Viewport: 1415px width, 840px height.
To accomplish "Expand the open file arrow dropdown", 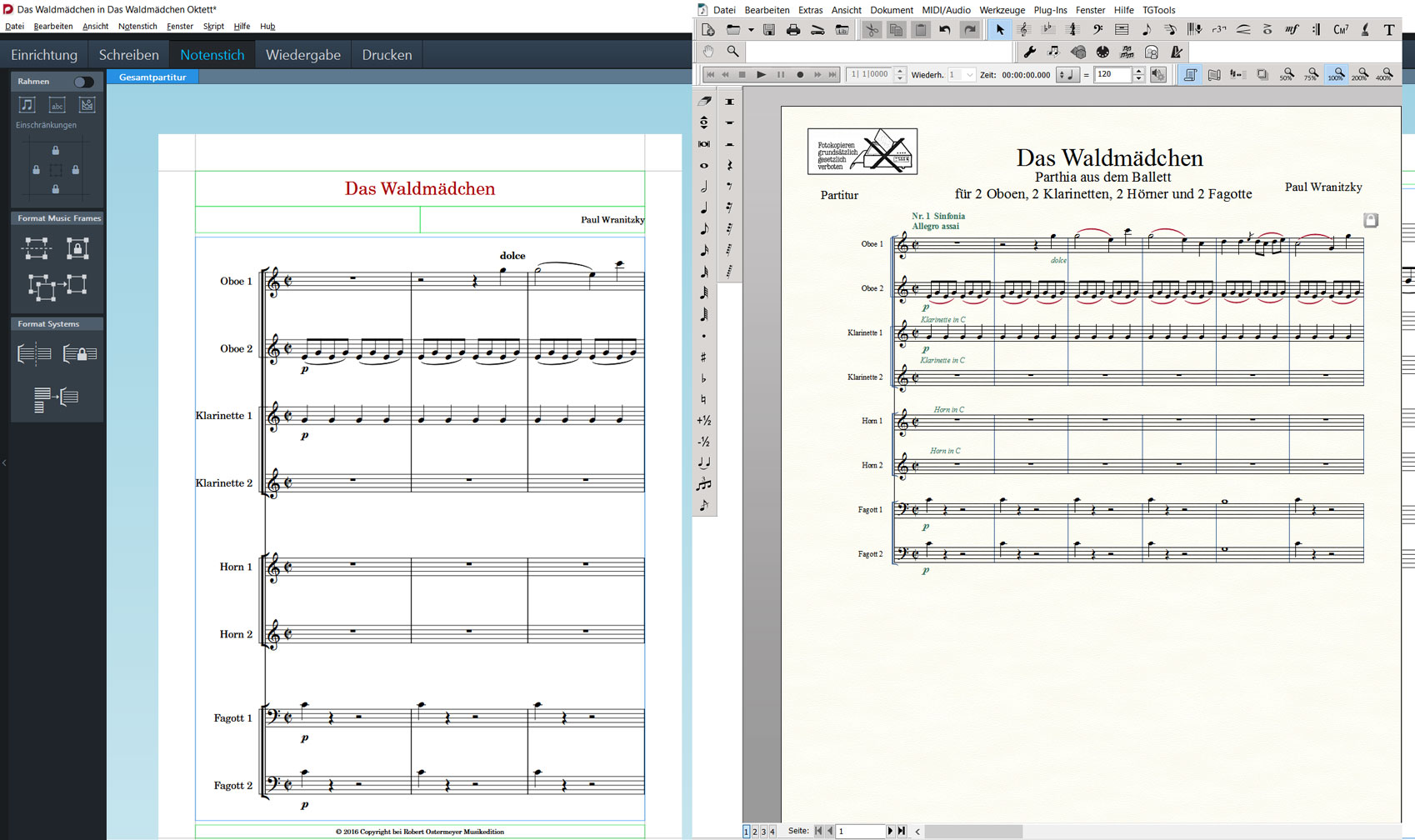I will click(x=751, y=30).
